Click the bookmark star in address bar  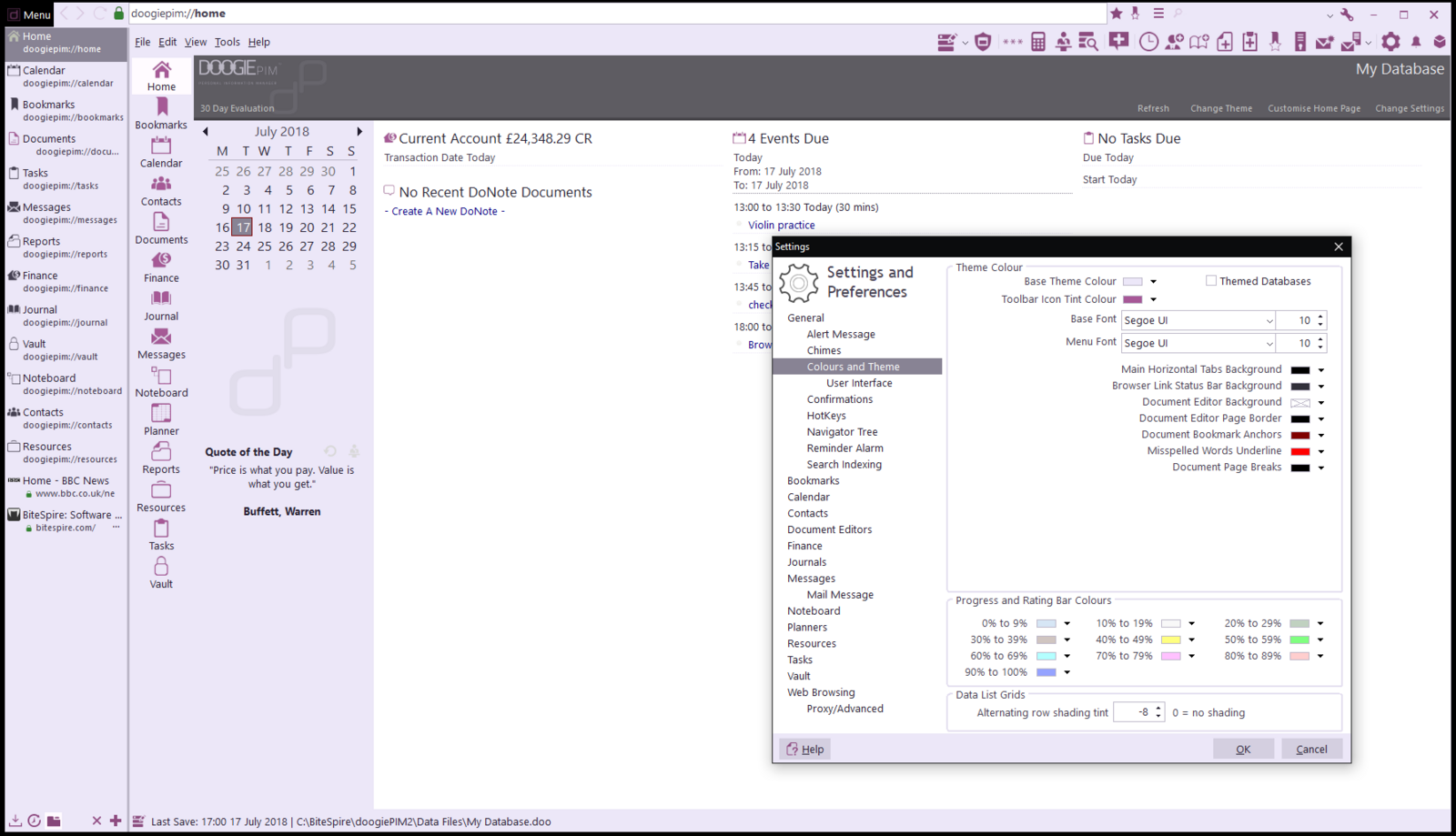tap(1116, 13)
